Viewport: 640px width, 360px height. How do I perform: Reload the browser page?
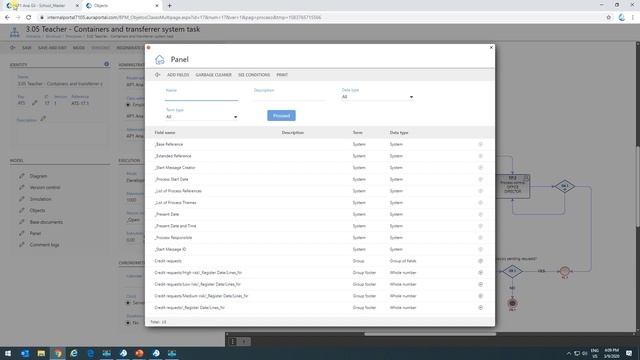pyautogui.click(x=28, y=18)
